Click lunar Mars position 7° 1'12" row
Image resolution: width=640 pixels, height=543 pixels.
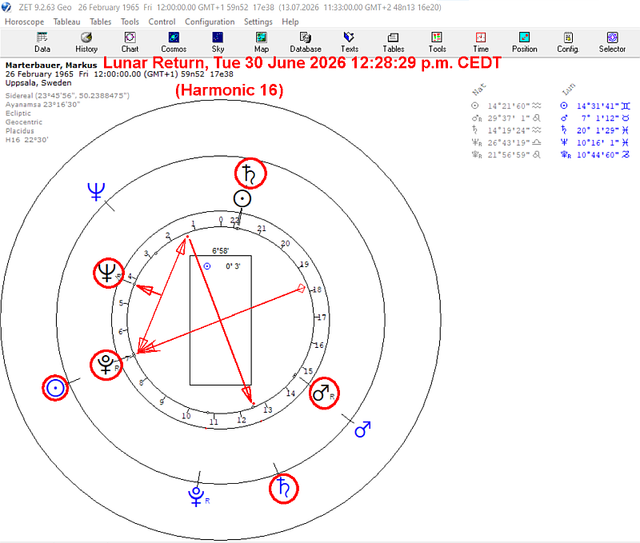tap(595, 118)
